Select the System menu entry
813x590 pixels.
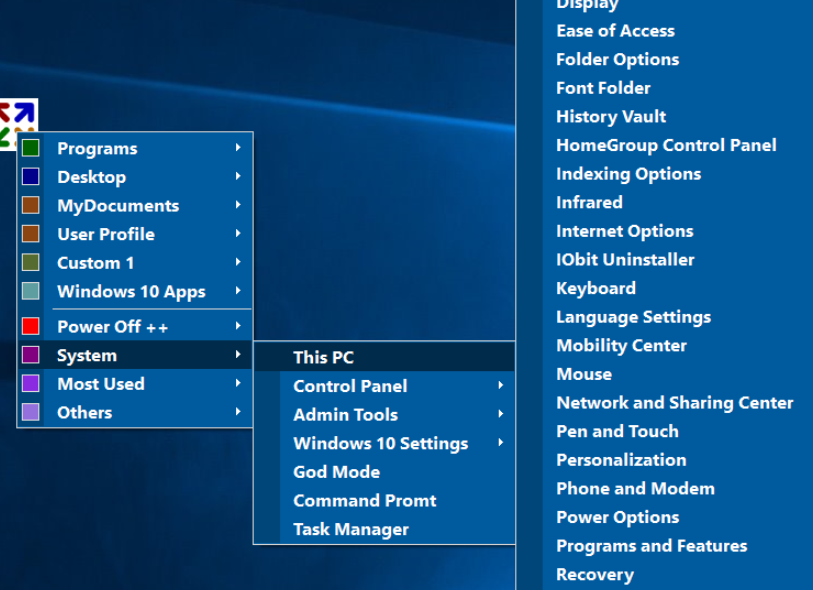135,355
